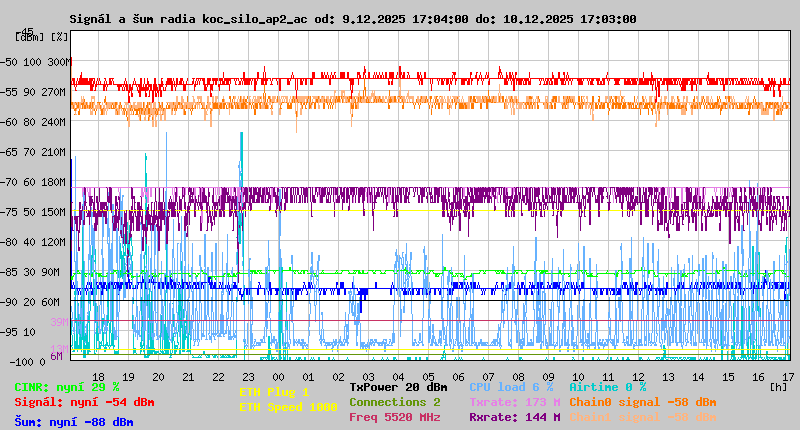This screenshot has width=800, height=430.
Task: Click the 'ETH Plug 1' legend label
Action: click(274, 392)
